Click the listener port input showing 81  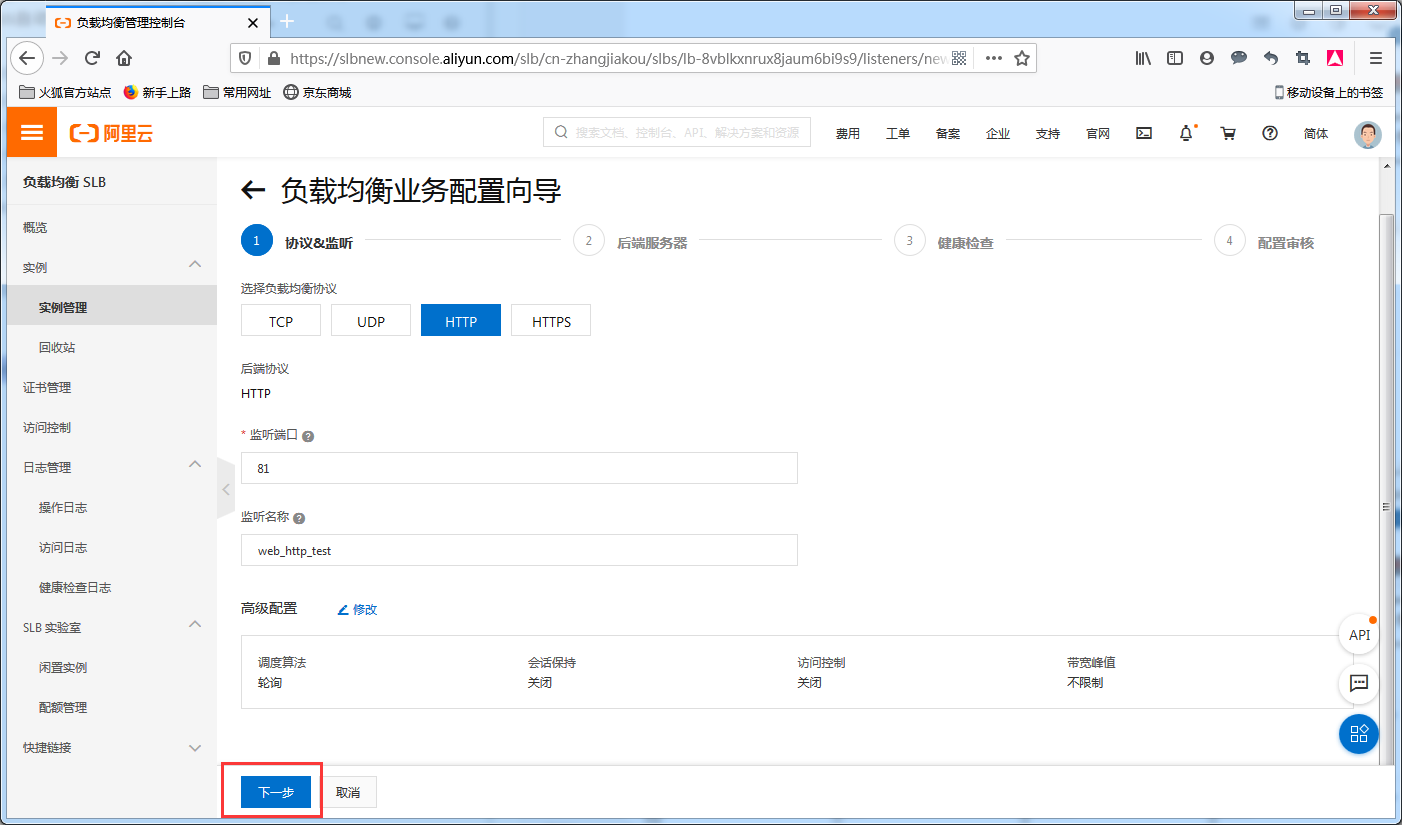tap(519, 468)
